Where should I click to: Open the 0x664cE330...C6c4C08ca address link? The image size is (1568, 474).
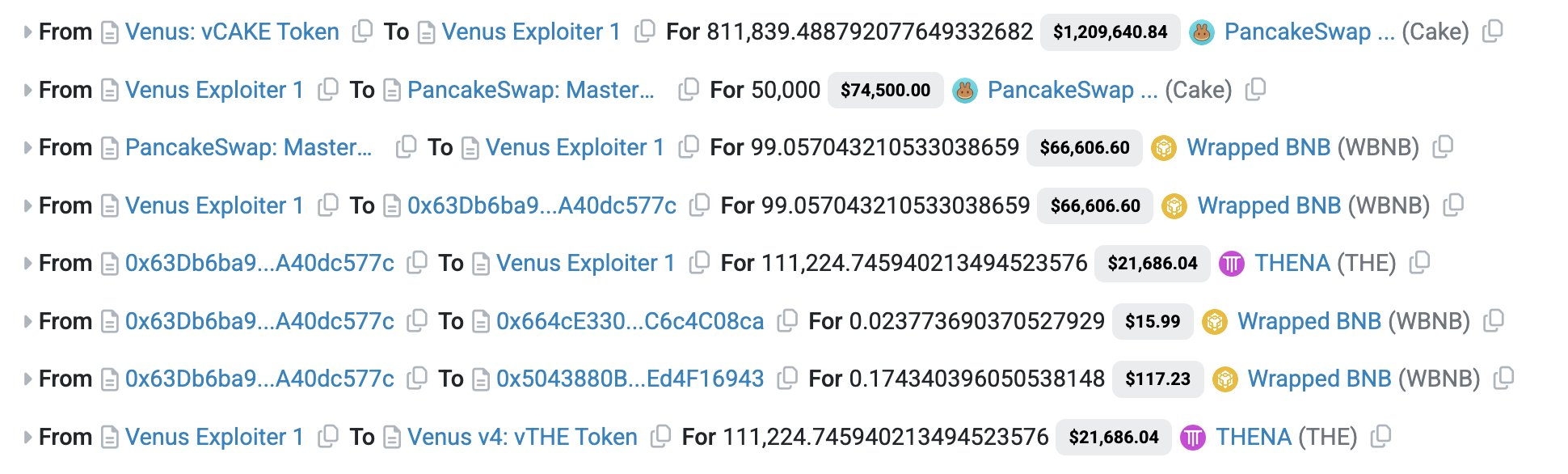click(630, 322)
